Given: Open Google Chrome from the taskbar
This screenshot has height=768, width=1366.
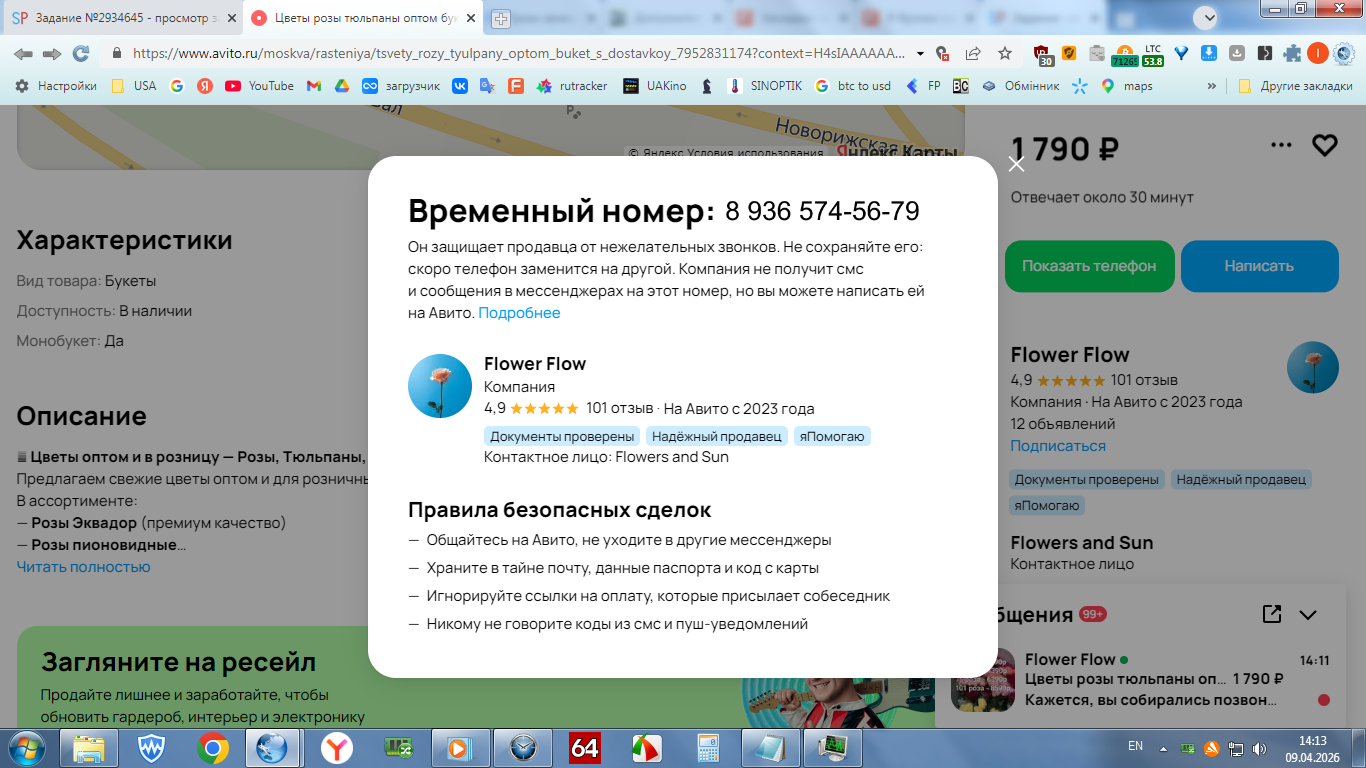Looking at the screenshot, I should (212, 747).
